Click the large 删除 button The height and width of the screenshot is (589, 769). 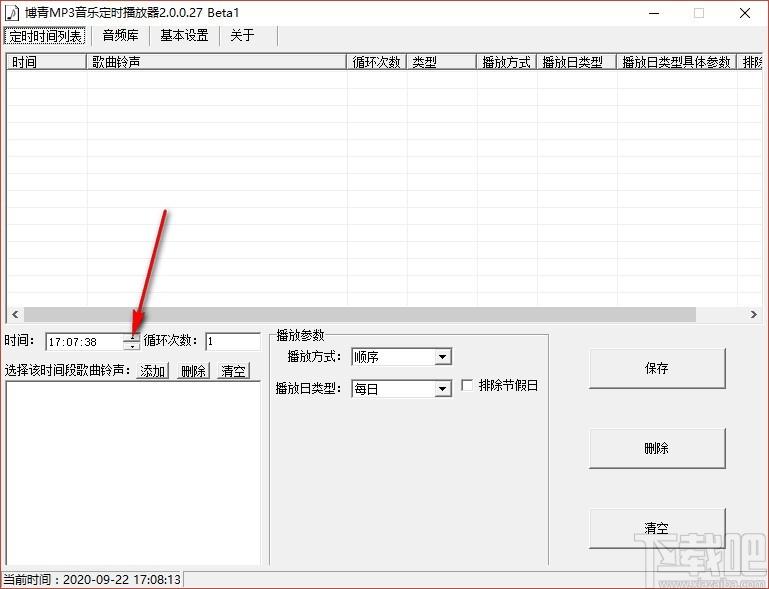click(x=657, y=448)
